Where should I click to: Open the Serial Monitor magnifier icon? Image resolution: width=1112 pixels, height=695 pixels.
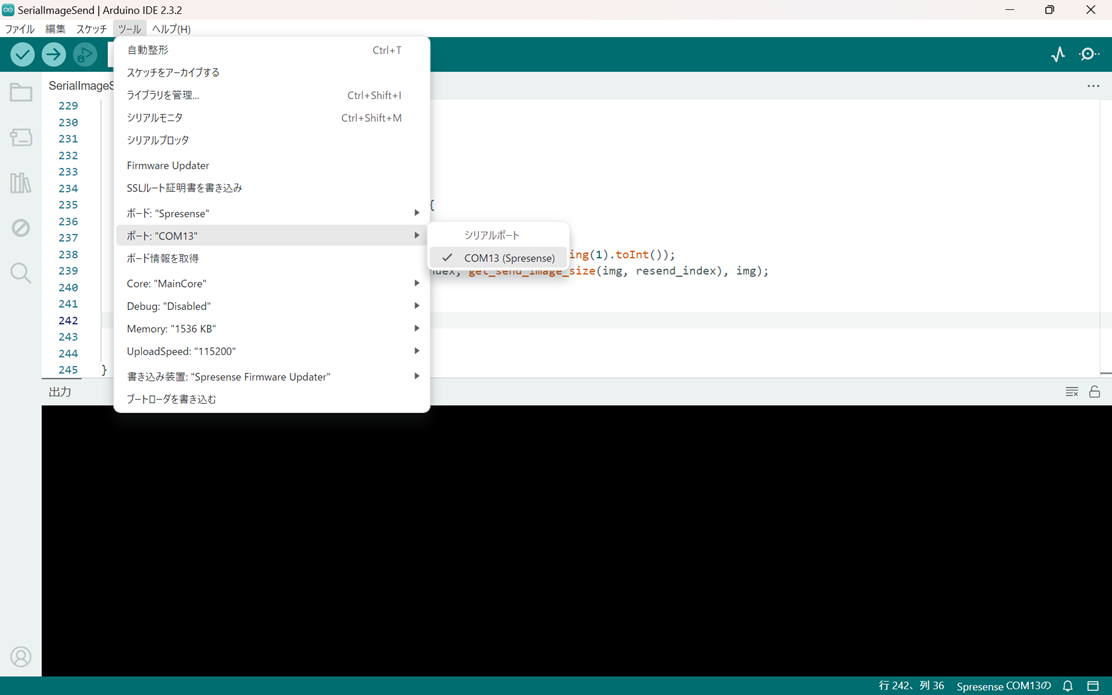click(x=1089, y=55)
